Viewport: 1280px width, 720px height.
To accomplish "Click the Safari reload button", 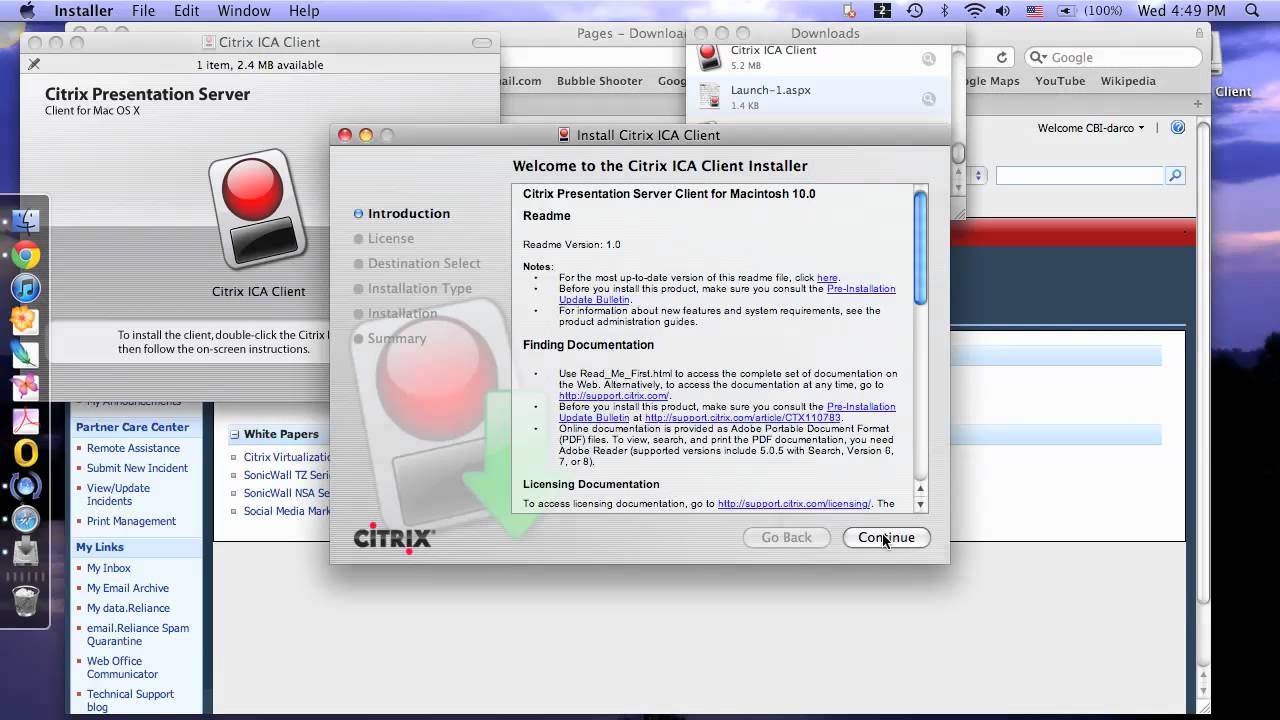I will (1001, 58).
